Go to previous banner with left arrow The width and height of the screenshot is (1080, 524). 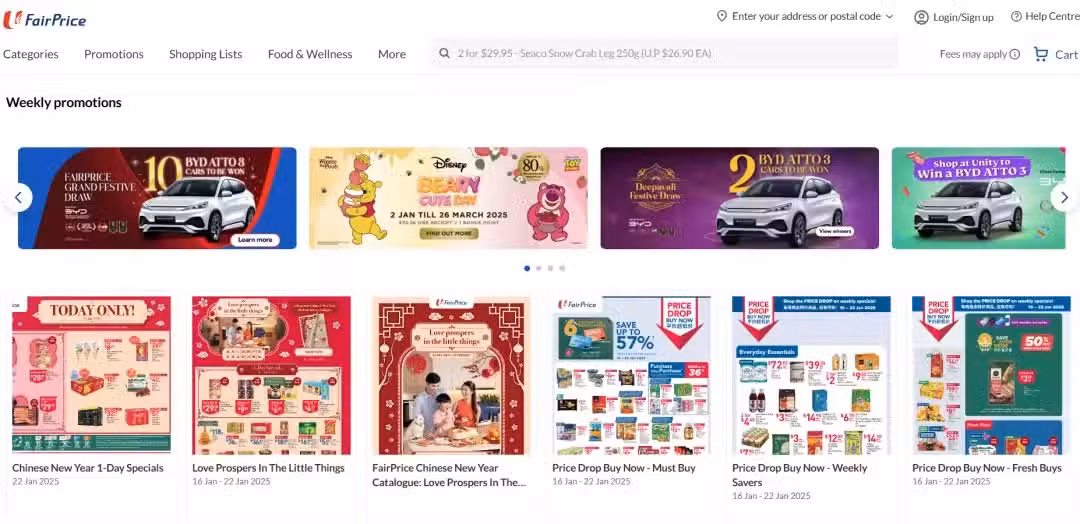click(19, 198)
